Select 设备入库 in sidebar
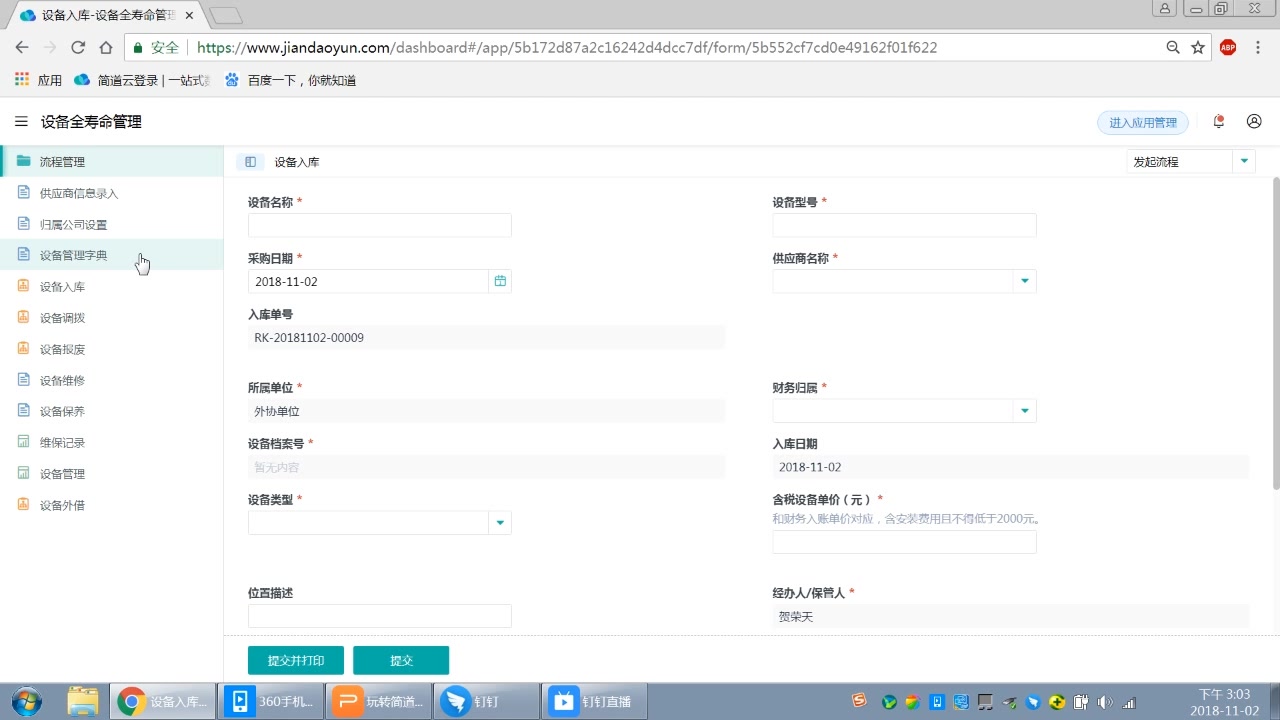Image resolution: width=1280 pixels, height=720 pixels. [x=111, y=286]
